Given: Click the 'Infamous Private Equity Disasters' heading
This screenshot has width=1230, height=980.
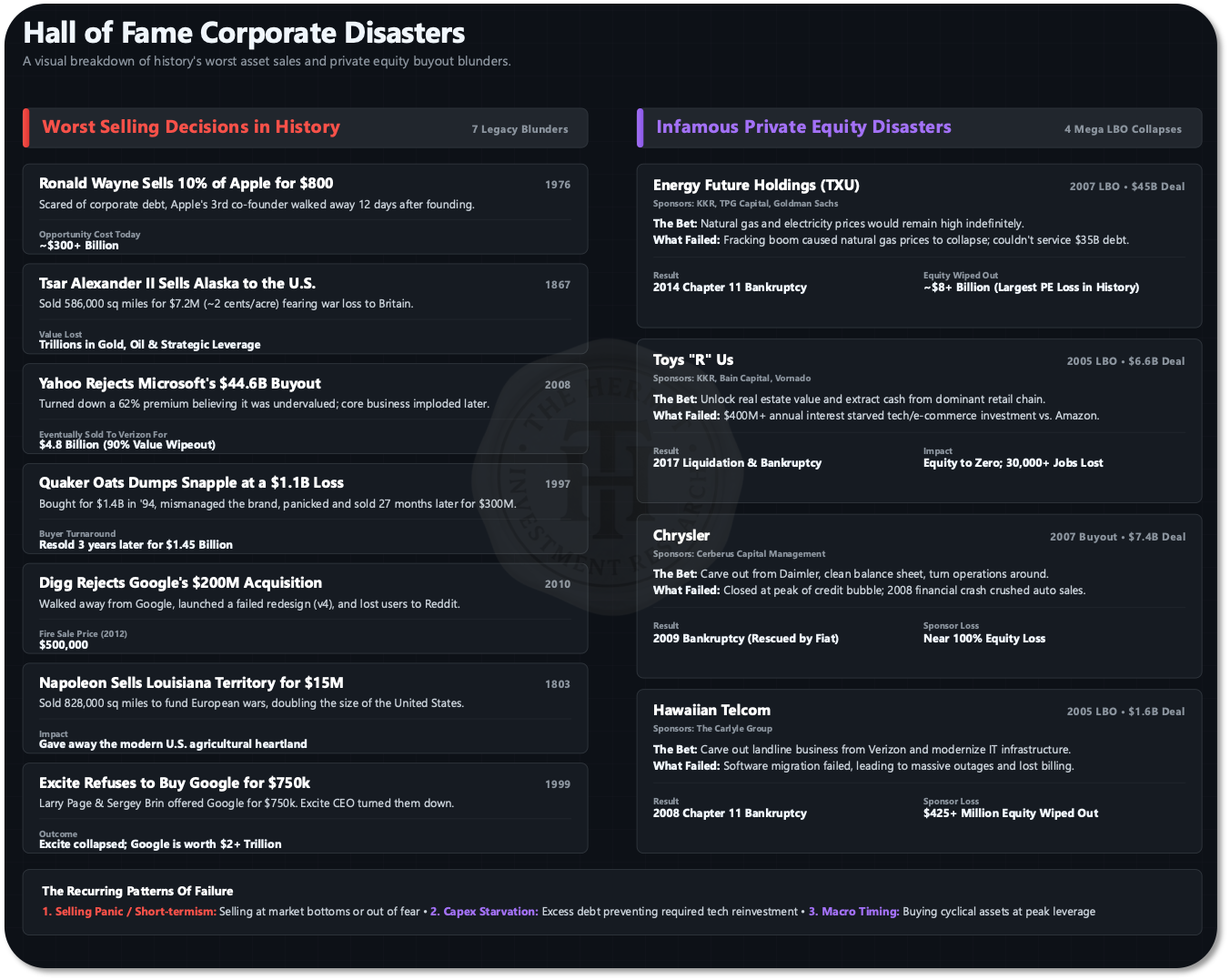Looking at the screenshot, I should click(x=803, y=127).
